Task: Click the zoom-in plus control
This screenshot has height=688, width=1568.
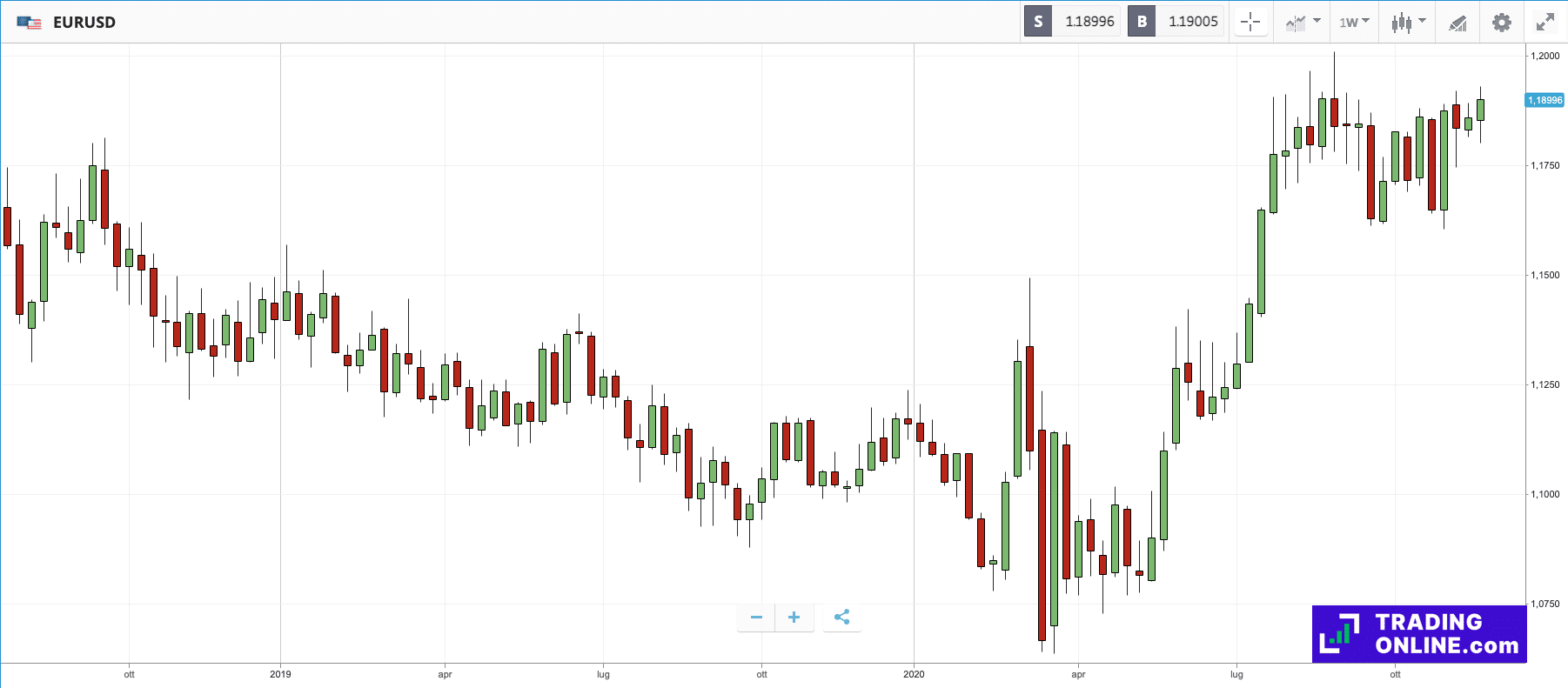Action: [794, 617]
